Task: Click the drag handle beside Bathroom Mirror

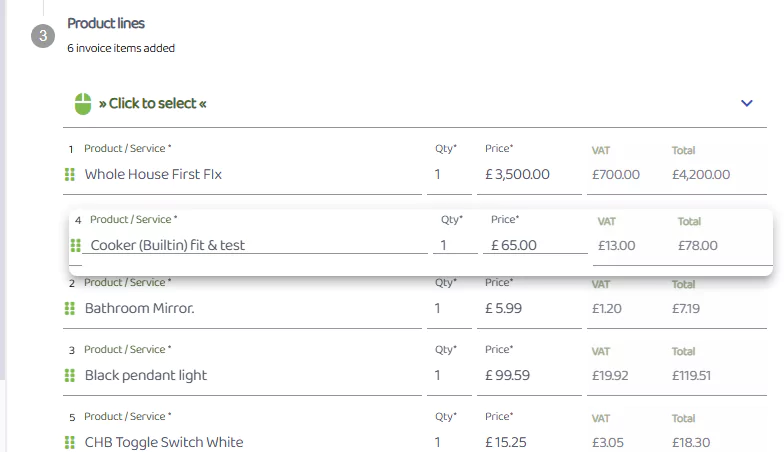Action: (x=70, y=308)
